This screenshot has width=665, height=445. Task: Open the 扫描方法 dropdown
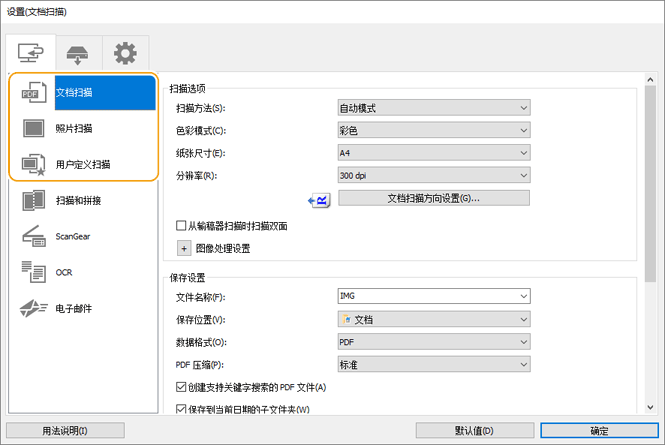click(433, 108)
